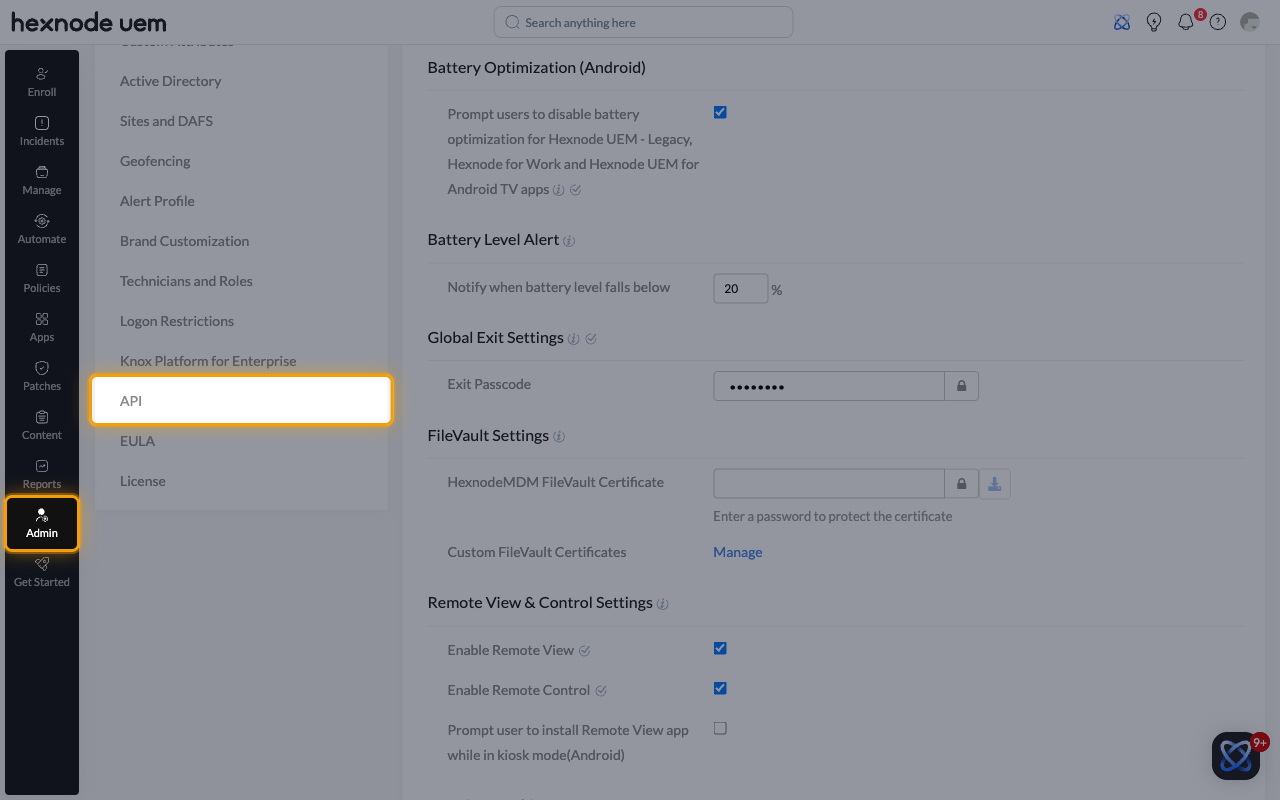Open the Patches section

point(42,375)
